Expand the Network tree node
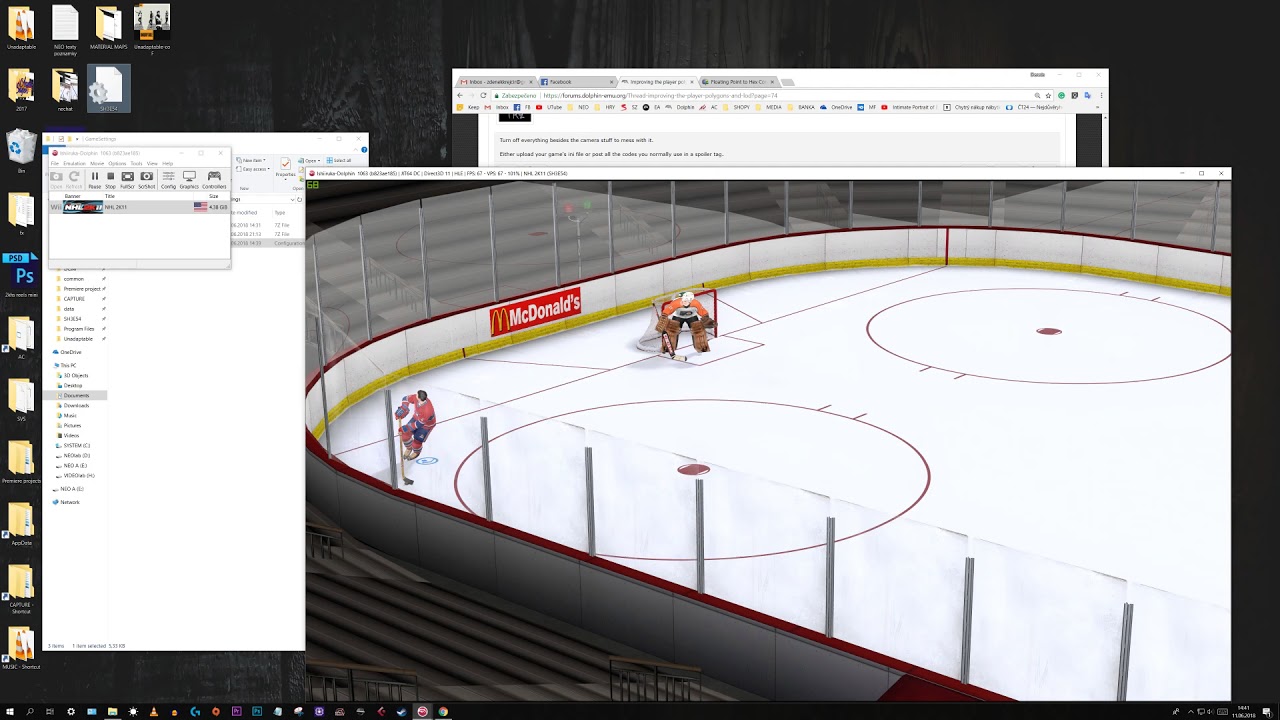The width and height of the screenshot is (1280, 720). click(x=68, y=502)
